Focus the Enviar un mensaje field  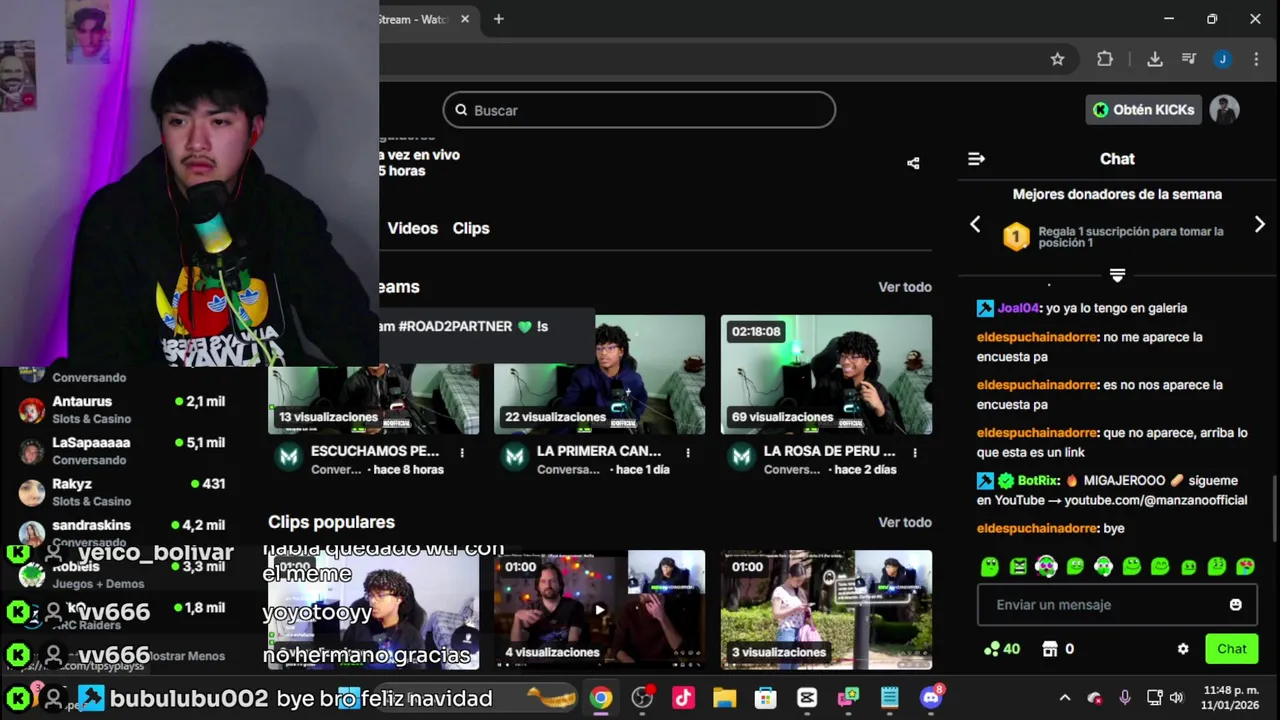(x=1117, y=605)
